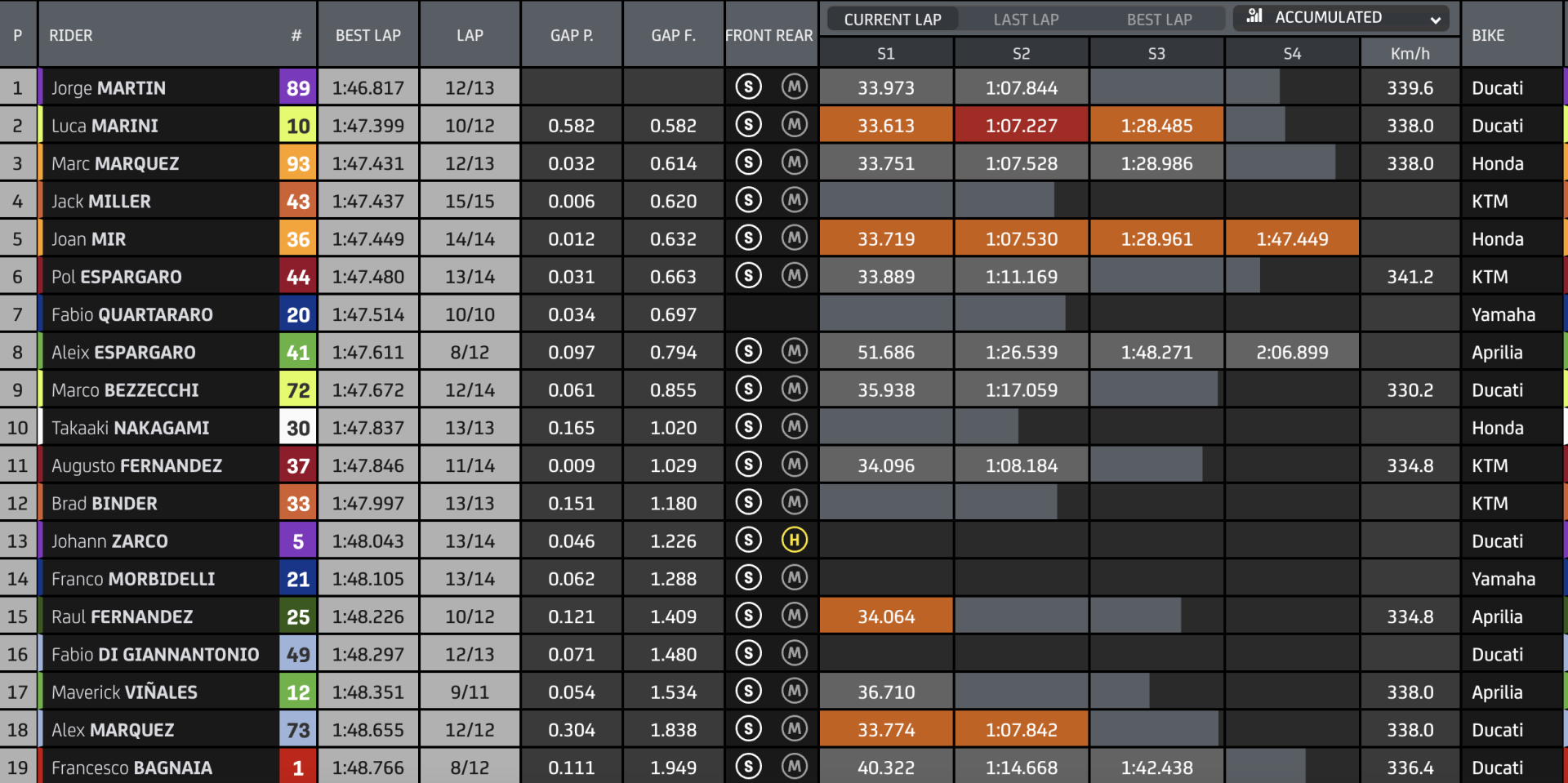1568x783 pixels.
Task: Select rider name Johann ZARCO
Action: pyautogui.click(x=109, y=541)
